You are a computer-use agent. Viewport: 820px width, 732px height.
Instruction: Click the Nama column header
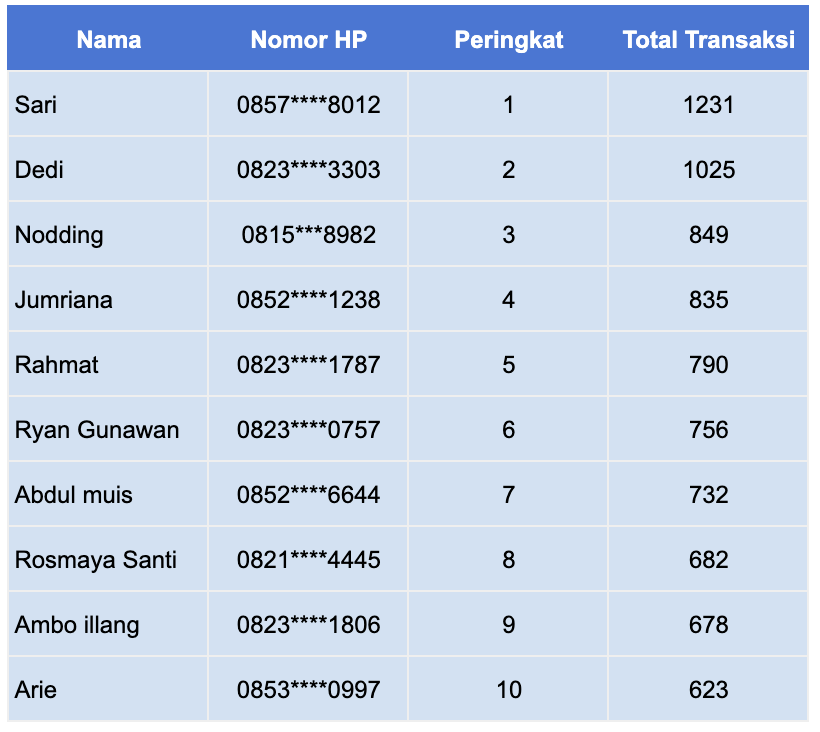click(109, 40)
